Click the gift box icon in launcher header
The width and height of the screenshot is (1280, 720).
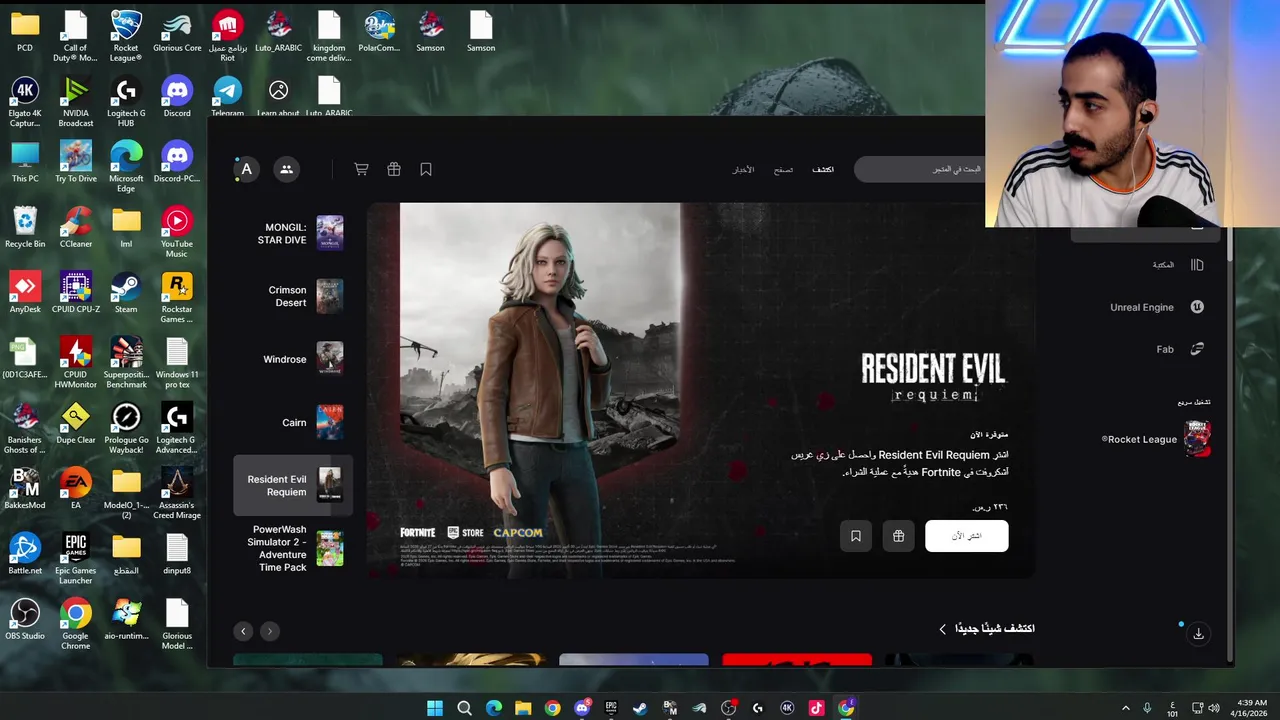pyautogui.click(x=394, y=170)
